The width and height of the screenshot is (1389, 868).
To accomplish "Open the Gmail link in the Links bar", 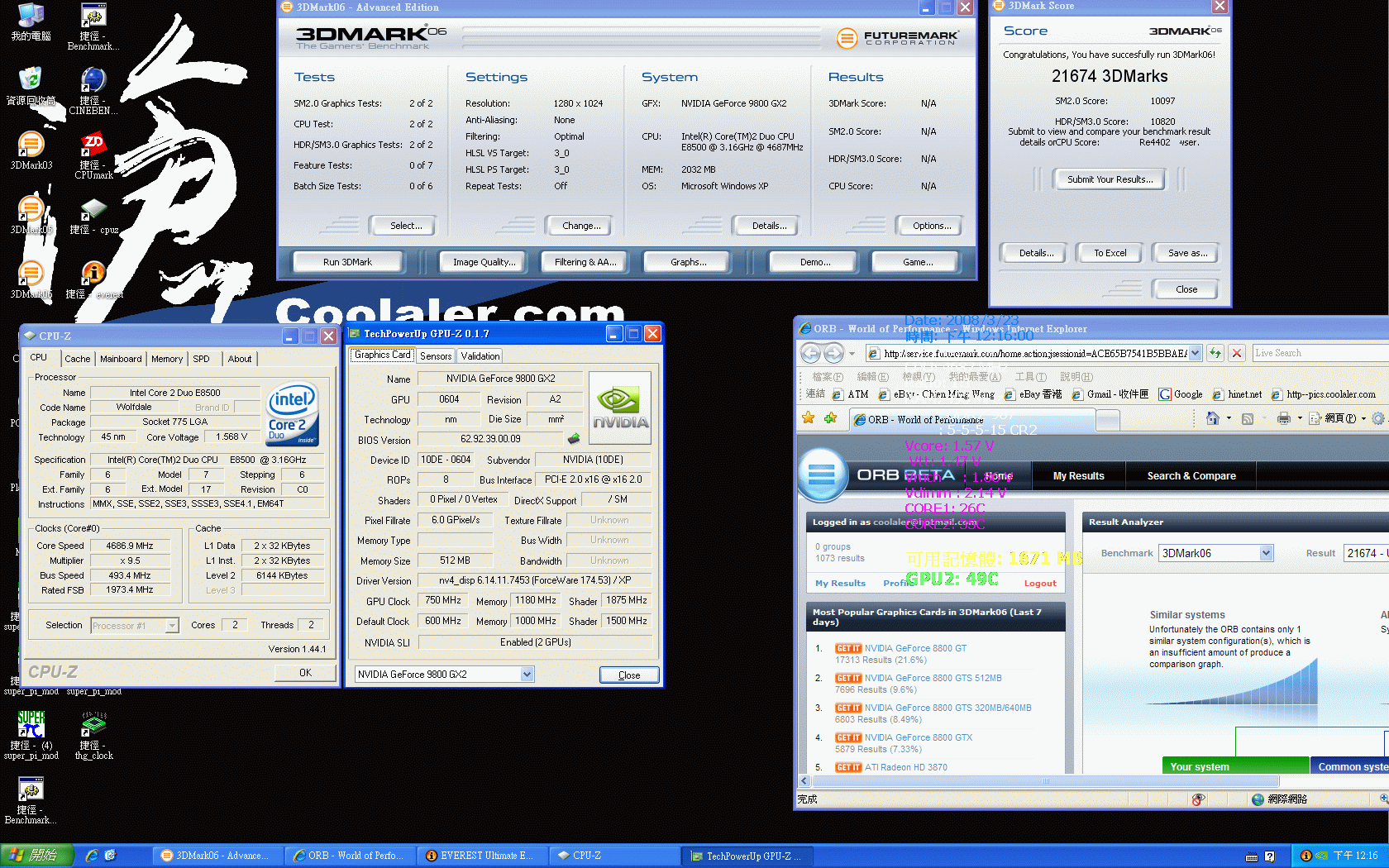I will [x=1109, y=394].
